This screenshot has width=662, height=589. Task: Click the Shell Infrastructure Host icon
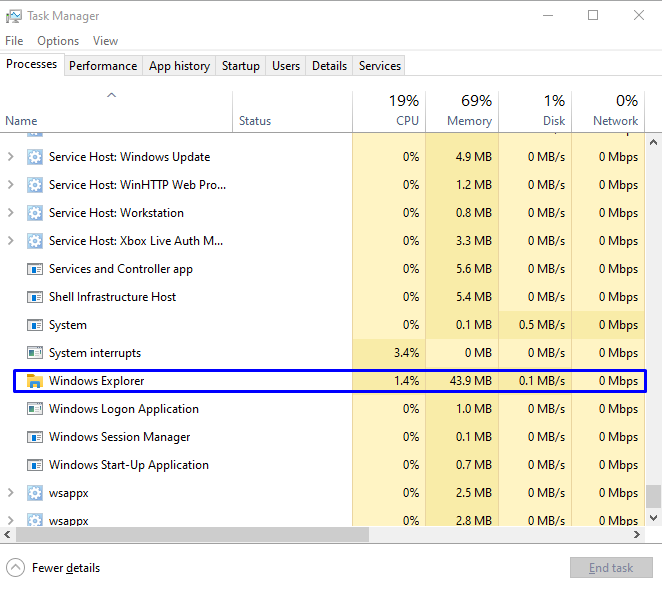(x=35, y=297)
